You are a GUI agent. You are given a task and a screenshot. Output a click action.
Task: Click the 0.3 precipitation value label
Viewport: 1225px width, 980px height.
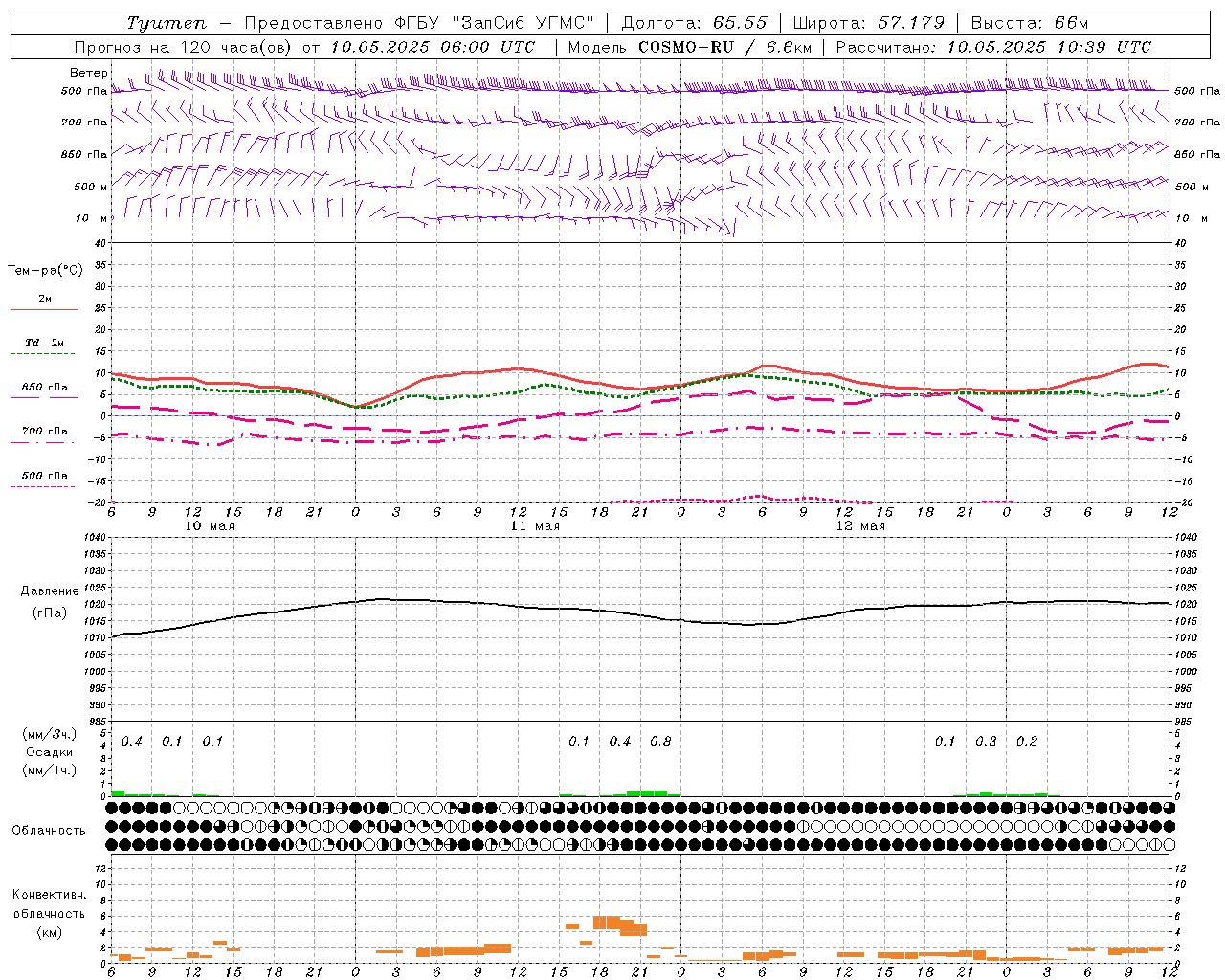pos(986,741)
